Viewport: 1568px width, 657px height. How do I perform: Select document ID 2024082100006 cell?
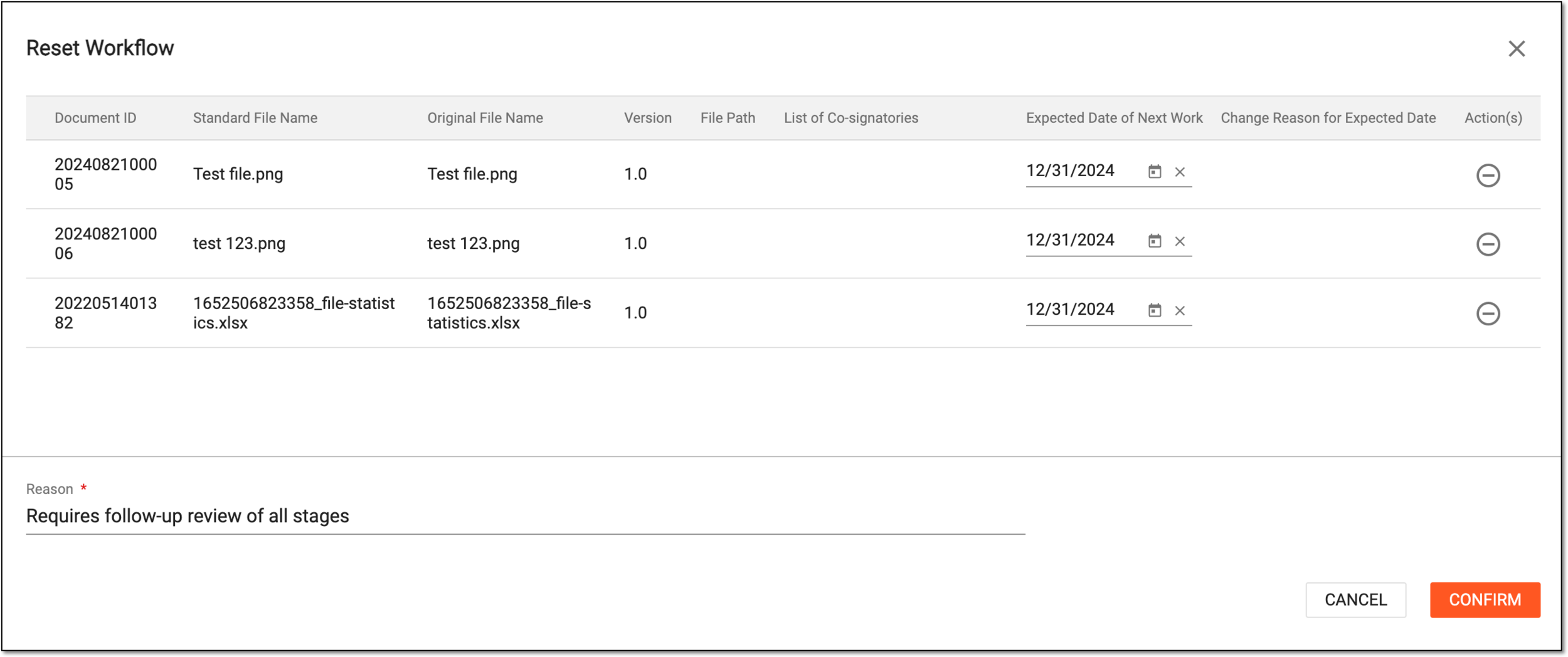point(105,243)
